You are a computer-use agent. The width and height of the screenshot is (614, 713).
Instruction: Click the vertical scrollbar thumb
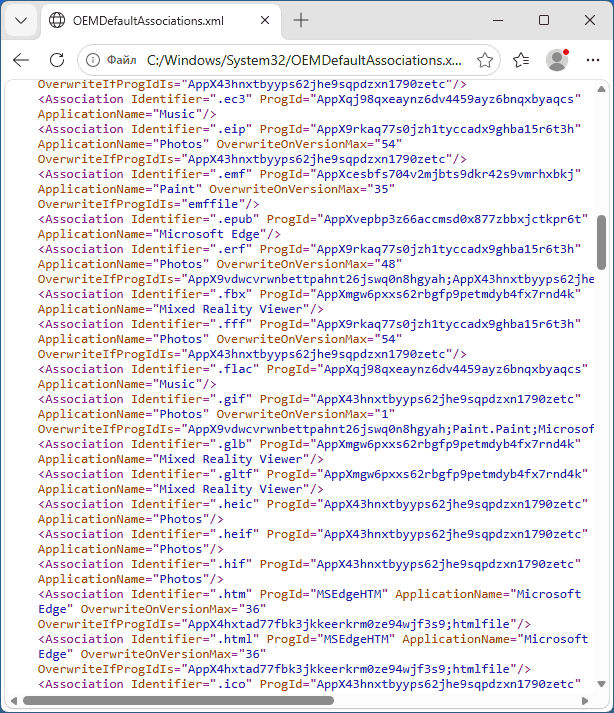[x=601, y=242]
